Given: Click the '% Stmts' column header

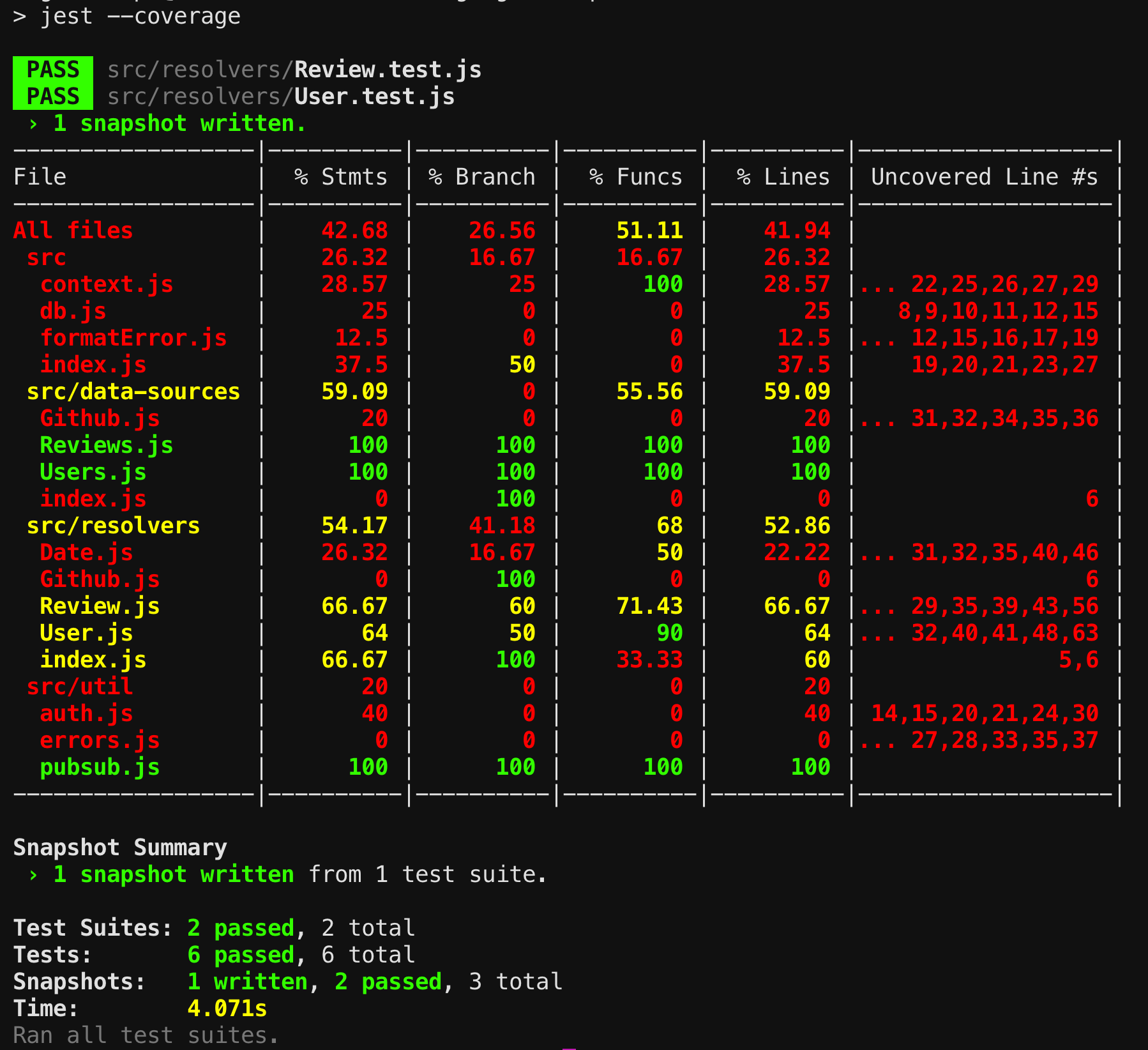Looking at the screenshot, I should click(x=341, y=177).
